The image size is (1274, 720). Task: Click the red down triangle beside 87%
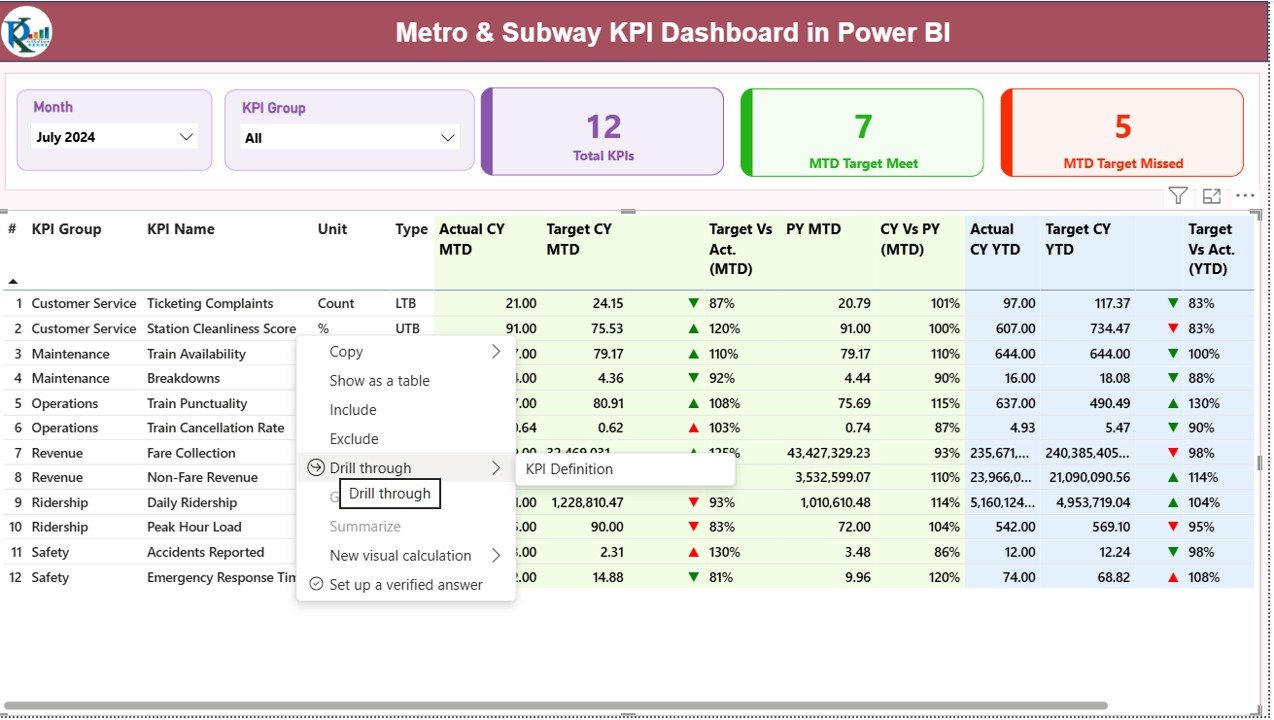coord(693,303)
